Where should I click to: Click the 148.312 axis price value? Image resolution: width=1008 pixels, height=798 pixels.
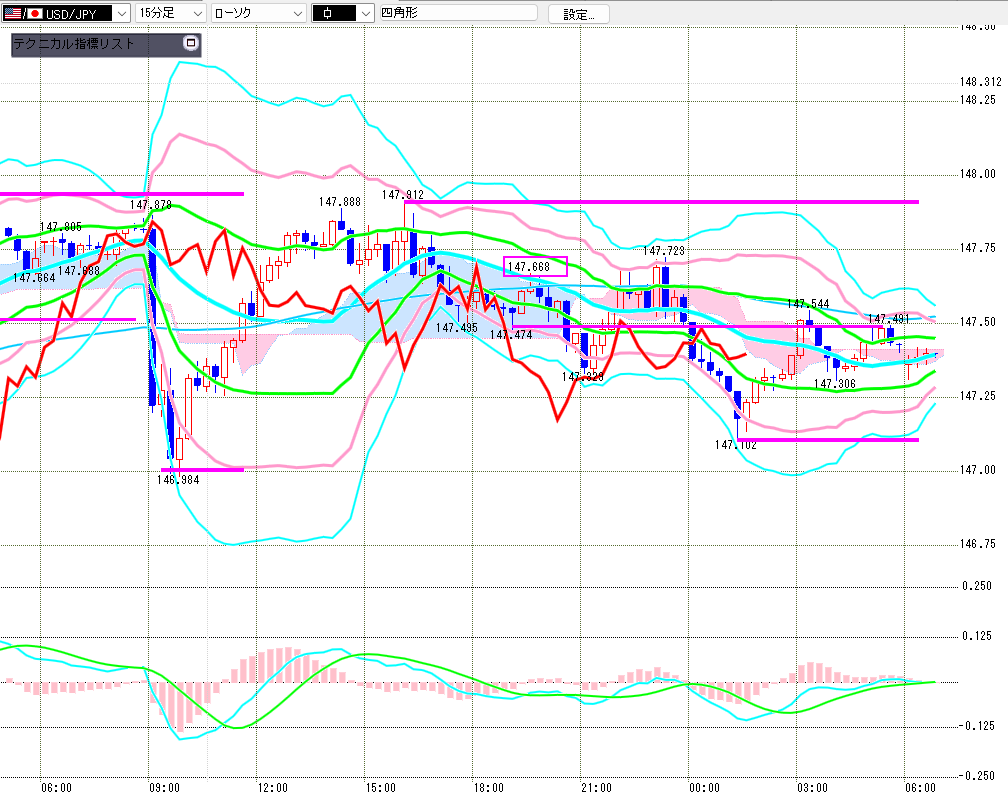[980, 82]
